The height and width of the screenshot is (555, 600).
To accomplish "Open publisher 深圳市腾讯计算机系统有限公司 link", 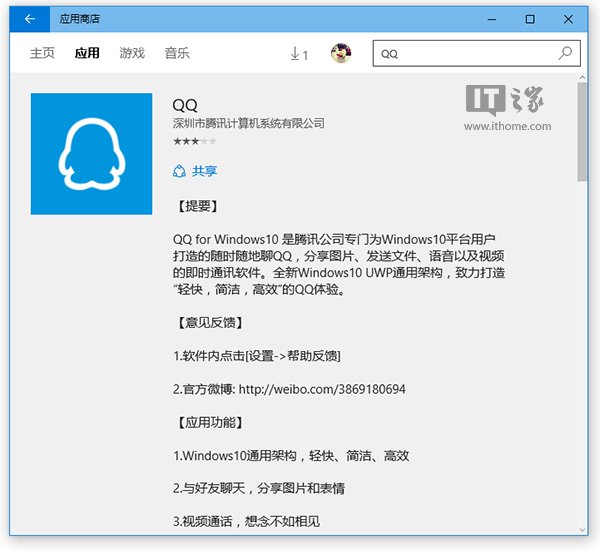I will click(x=248, y=123).
